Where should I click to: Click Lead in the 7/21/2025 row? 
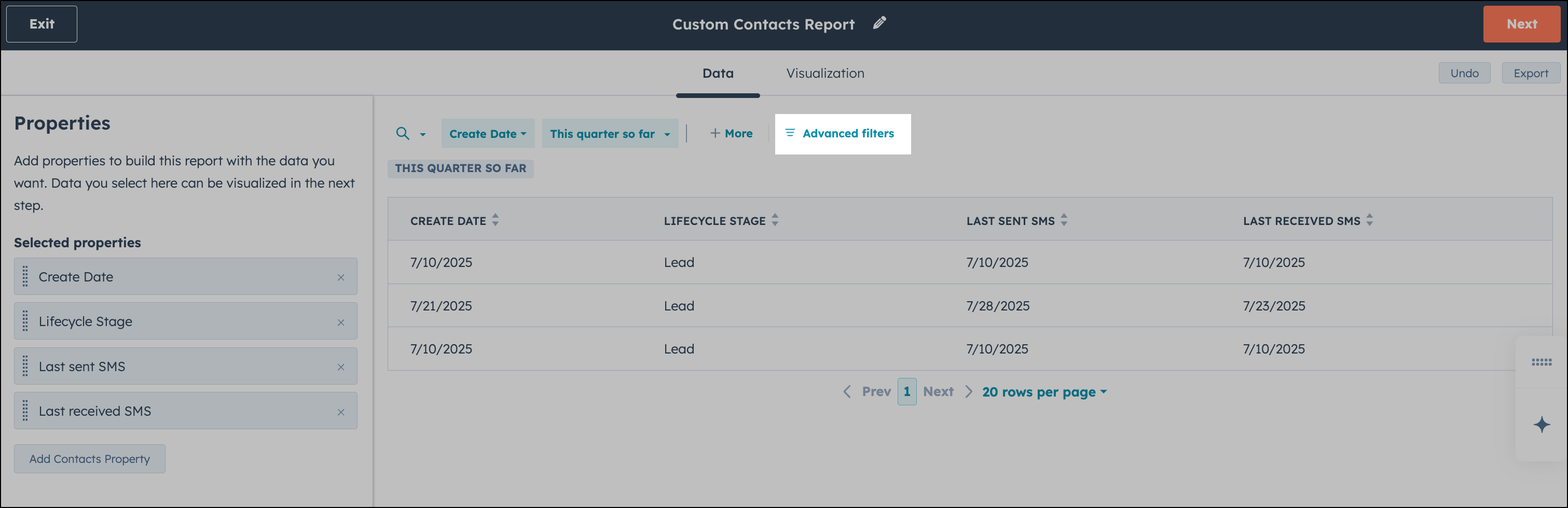point(679,306)
